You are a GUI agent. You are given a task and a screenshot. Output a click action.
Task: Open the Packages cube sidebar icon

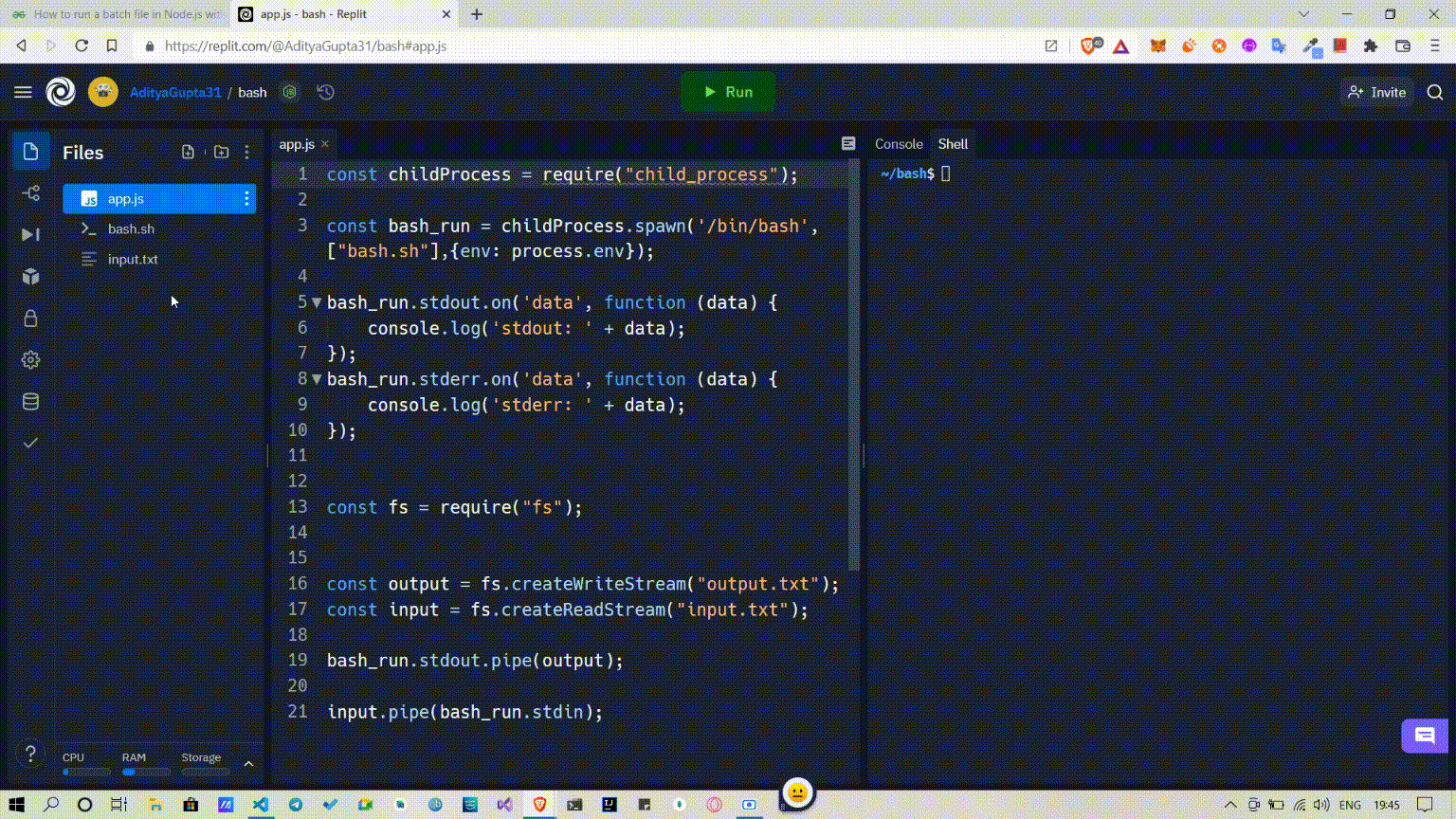click(x=30, y=276)
